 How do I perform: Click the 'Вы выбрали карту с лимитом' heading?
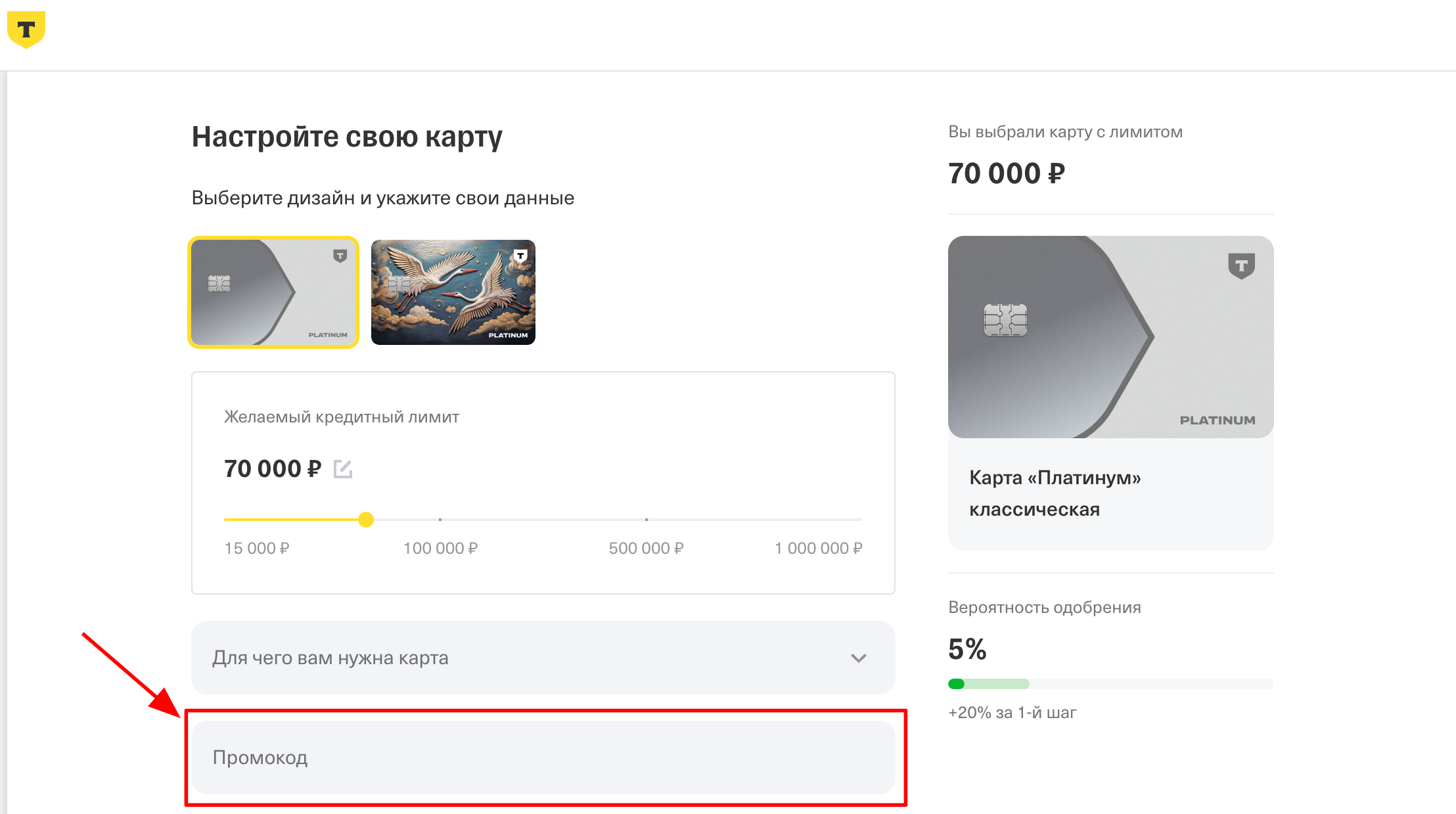[1064, 131]
